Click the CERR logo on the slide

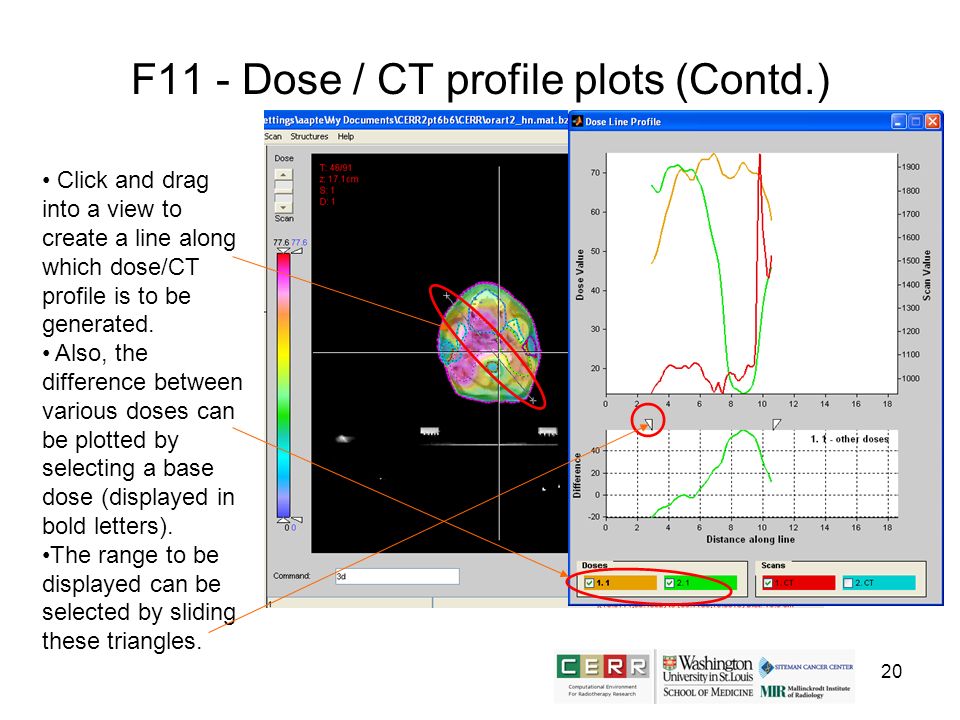tap(603, 675)
